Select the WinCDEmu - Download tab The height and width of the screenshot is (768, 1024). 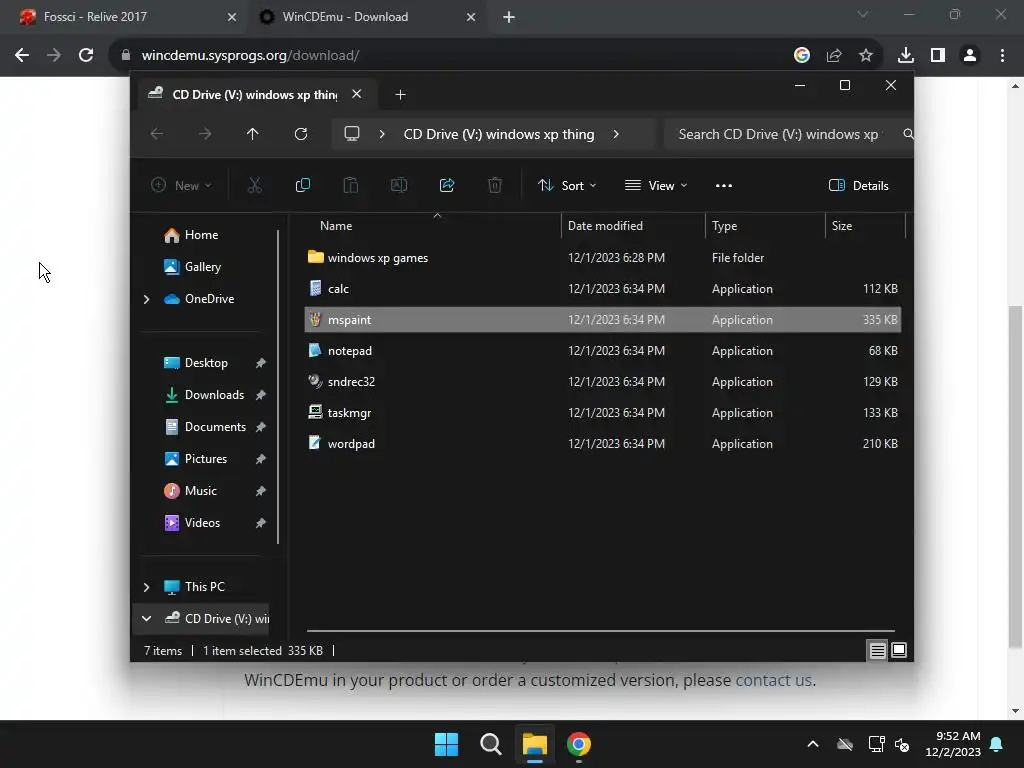point(367,17)
